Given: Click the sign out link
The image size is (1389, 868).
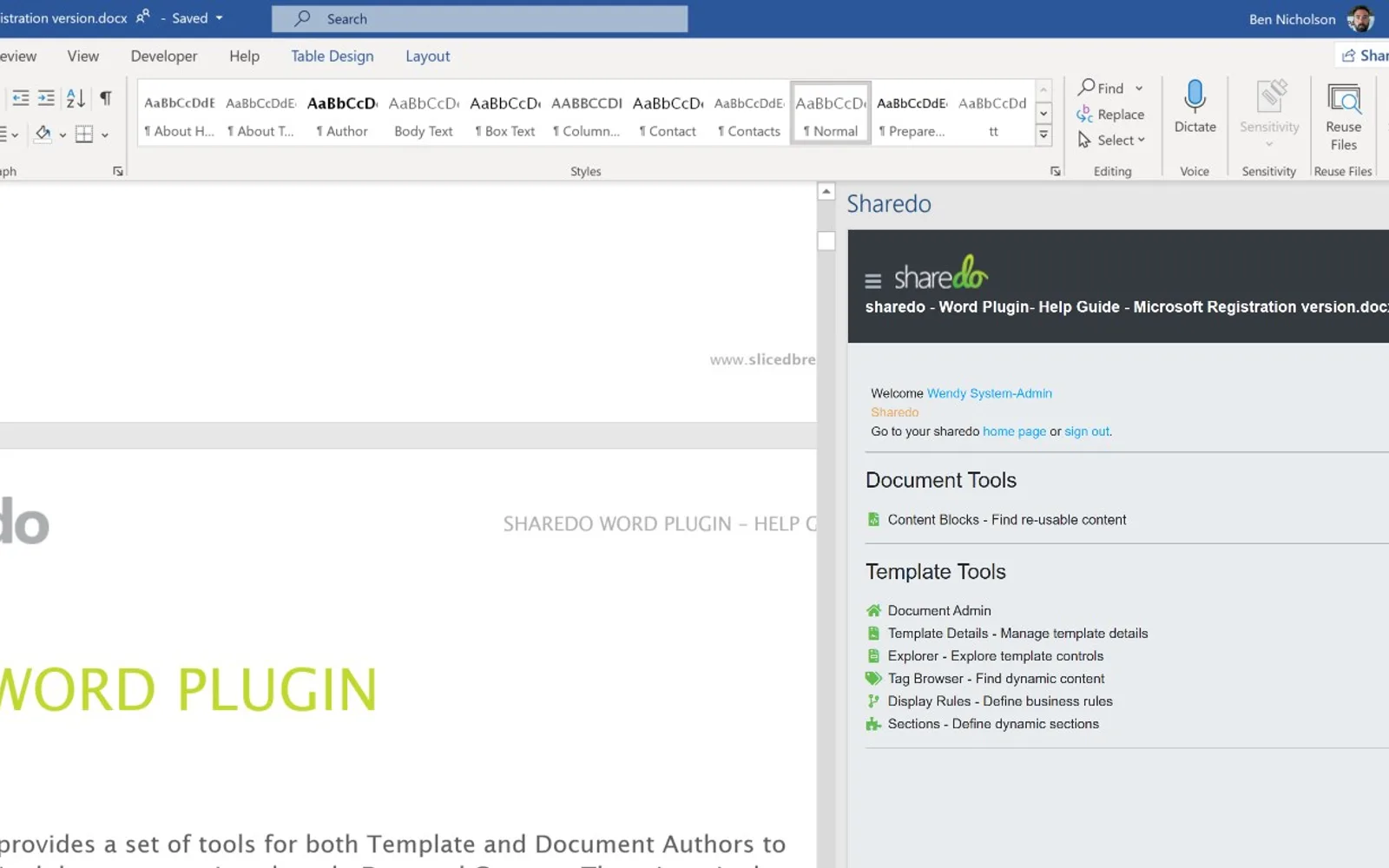Looking at the screenshot, I should pos(1087,431).
